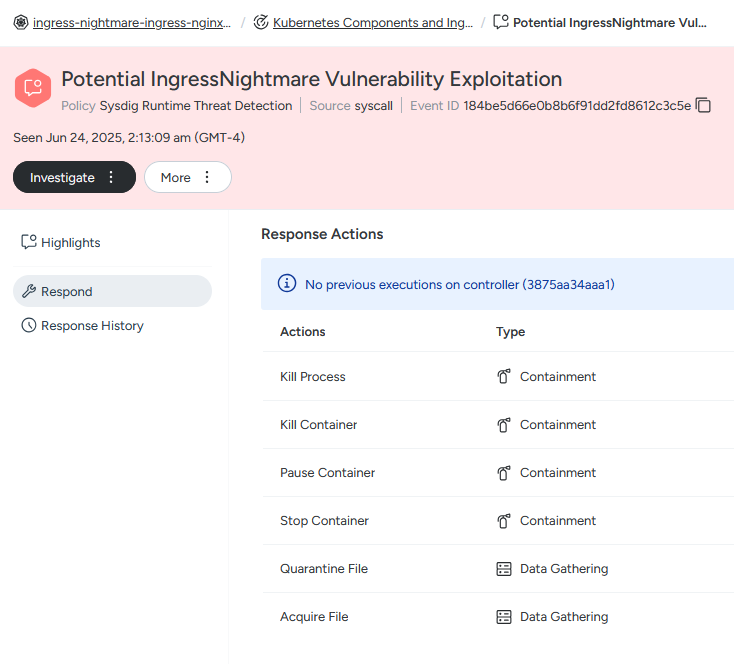Viewport: 734px width, 664px height.
Task: Click Data Gathering icon in Quarantine File row
Action: coord(504,569)
